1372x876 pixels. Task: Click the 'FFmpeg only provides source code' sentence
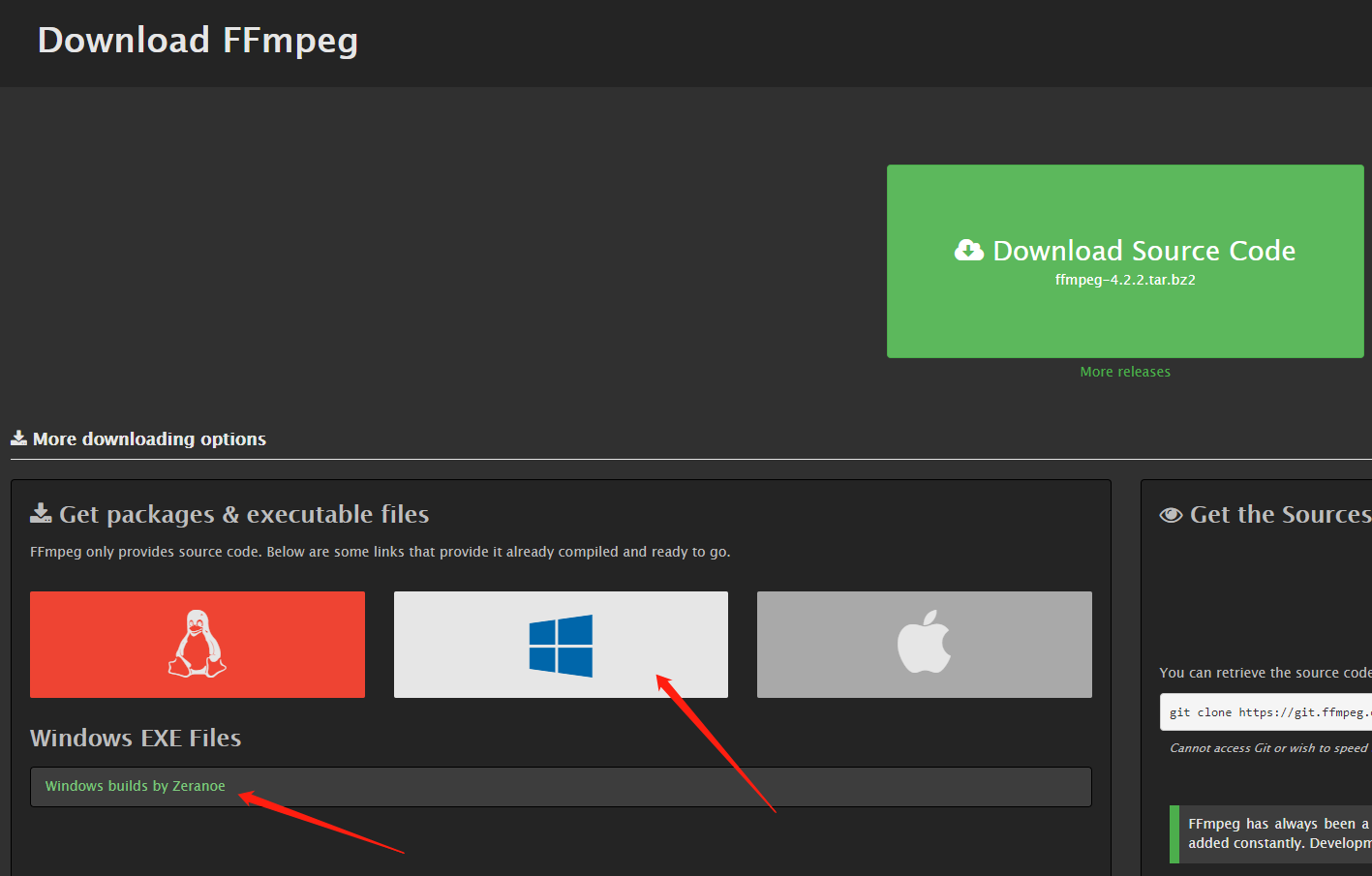click(380, 552)
